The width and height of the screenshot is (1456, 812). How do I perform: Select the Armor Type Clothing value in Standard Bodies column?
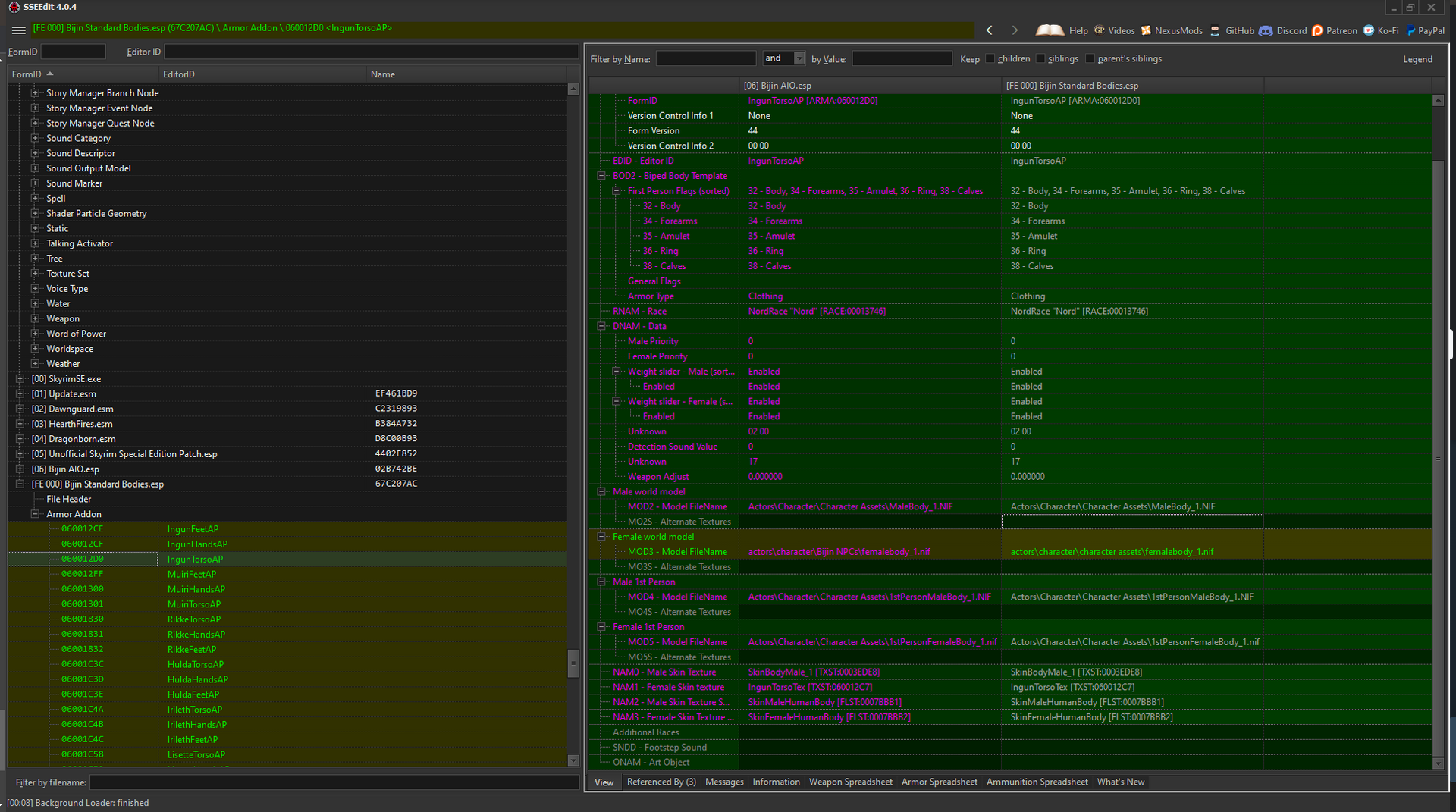coord(1028,296)
